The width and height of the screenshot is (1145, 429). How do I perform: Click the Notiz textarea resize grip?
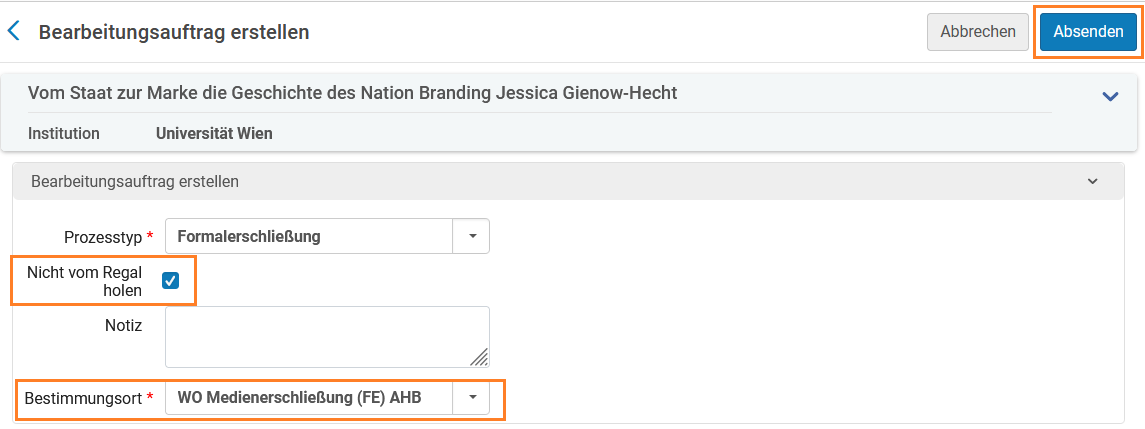pyautogui.click(x=479, y=357)
